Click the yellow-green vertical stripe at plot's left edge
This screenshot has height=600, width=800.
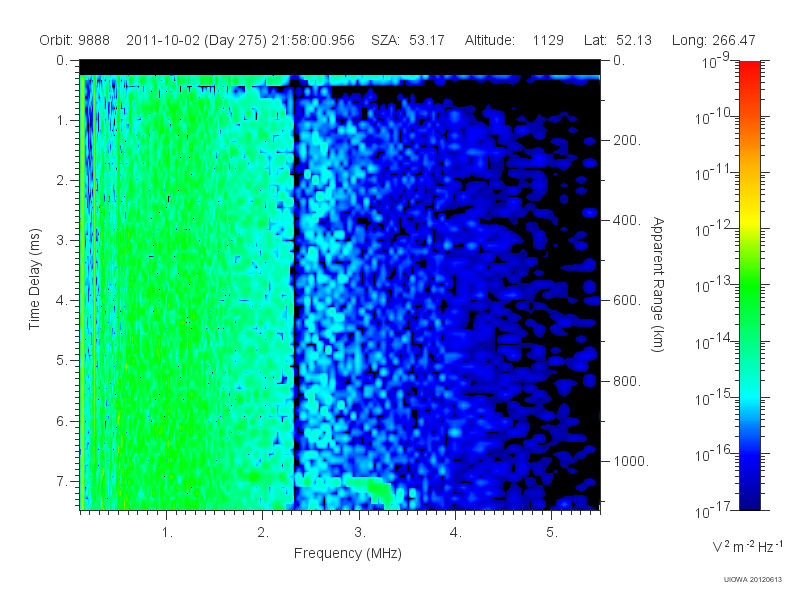pyautogui.click(x=82, y=292)
